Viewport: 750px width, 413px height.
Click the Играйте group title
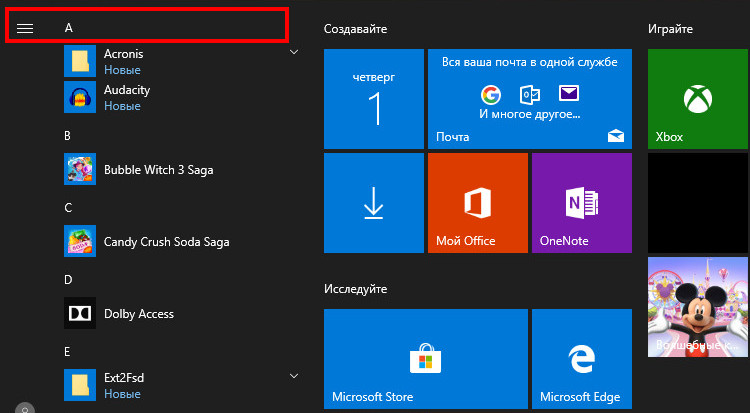670,29
